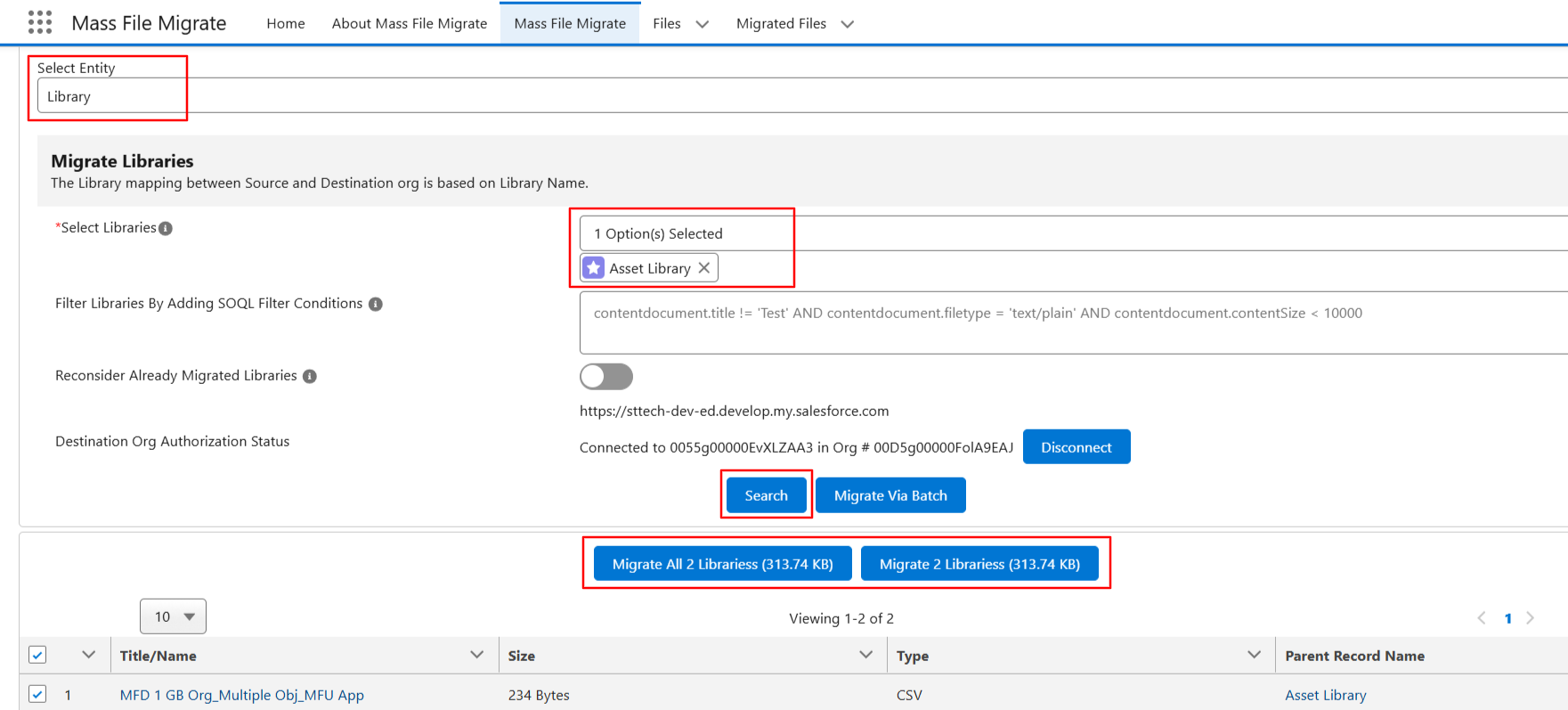Click the SOQL Filter Conditions info icon
Screen dimensions: 1568x710
[376, 304]
